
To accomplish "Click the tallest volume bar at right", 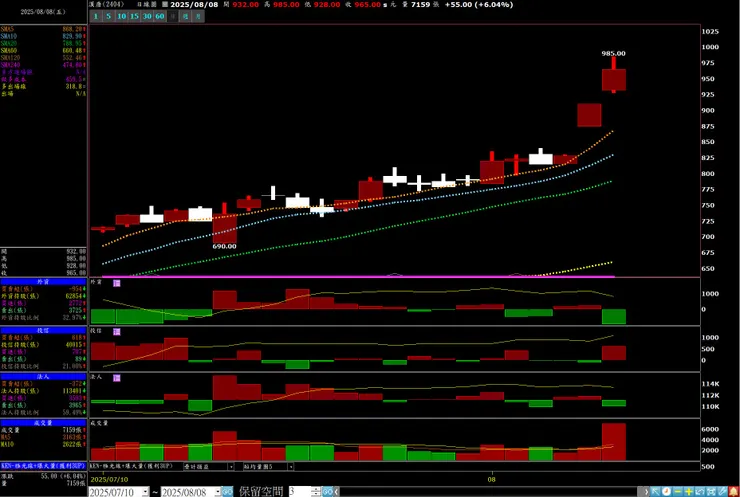I will [614, 442].
